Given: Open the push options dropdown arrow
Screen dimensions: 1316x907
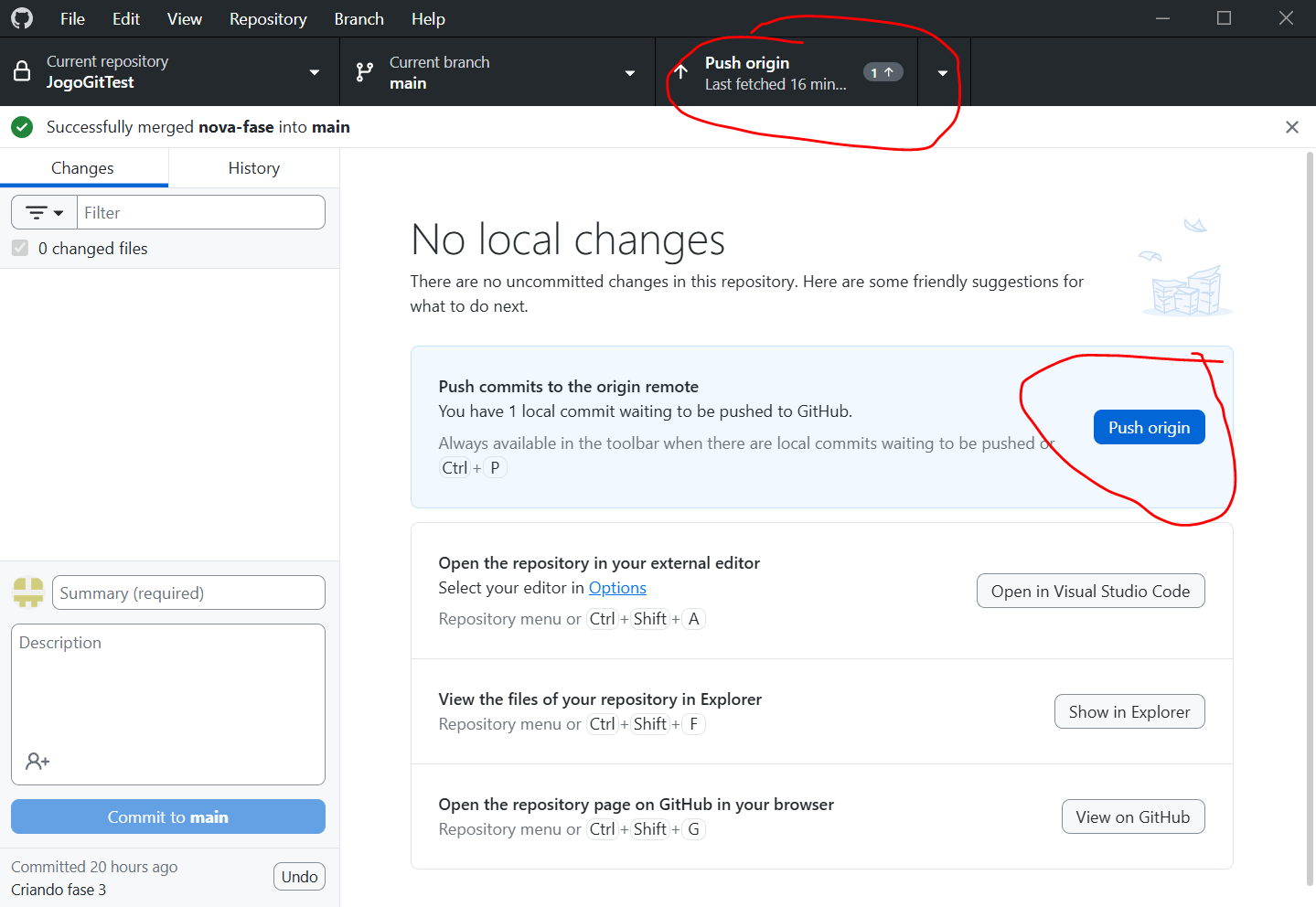Looking at the screenshot, I should pos(943,72).
